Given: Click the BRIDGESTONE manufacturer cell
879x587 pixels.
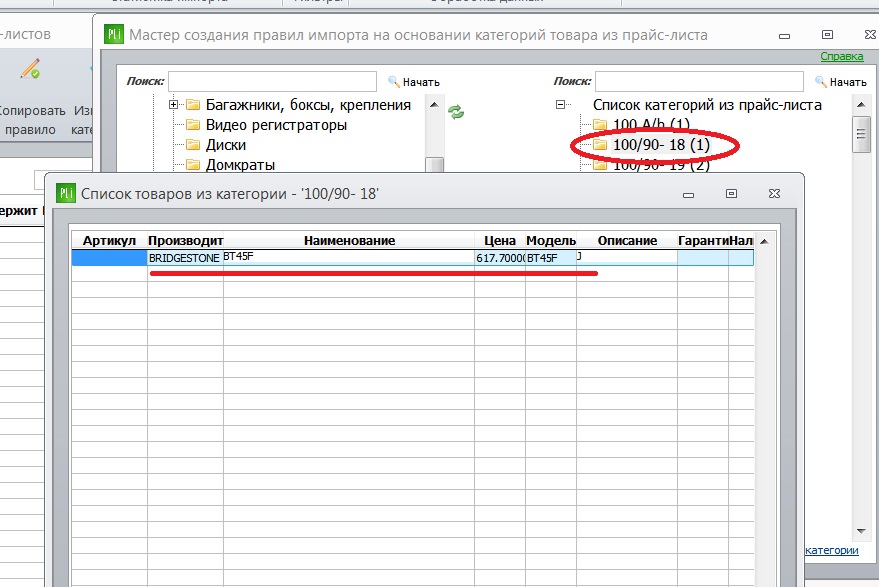Looking at the screenshot, I should [185, 258].
